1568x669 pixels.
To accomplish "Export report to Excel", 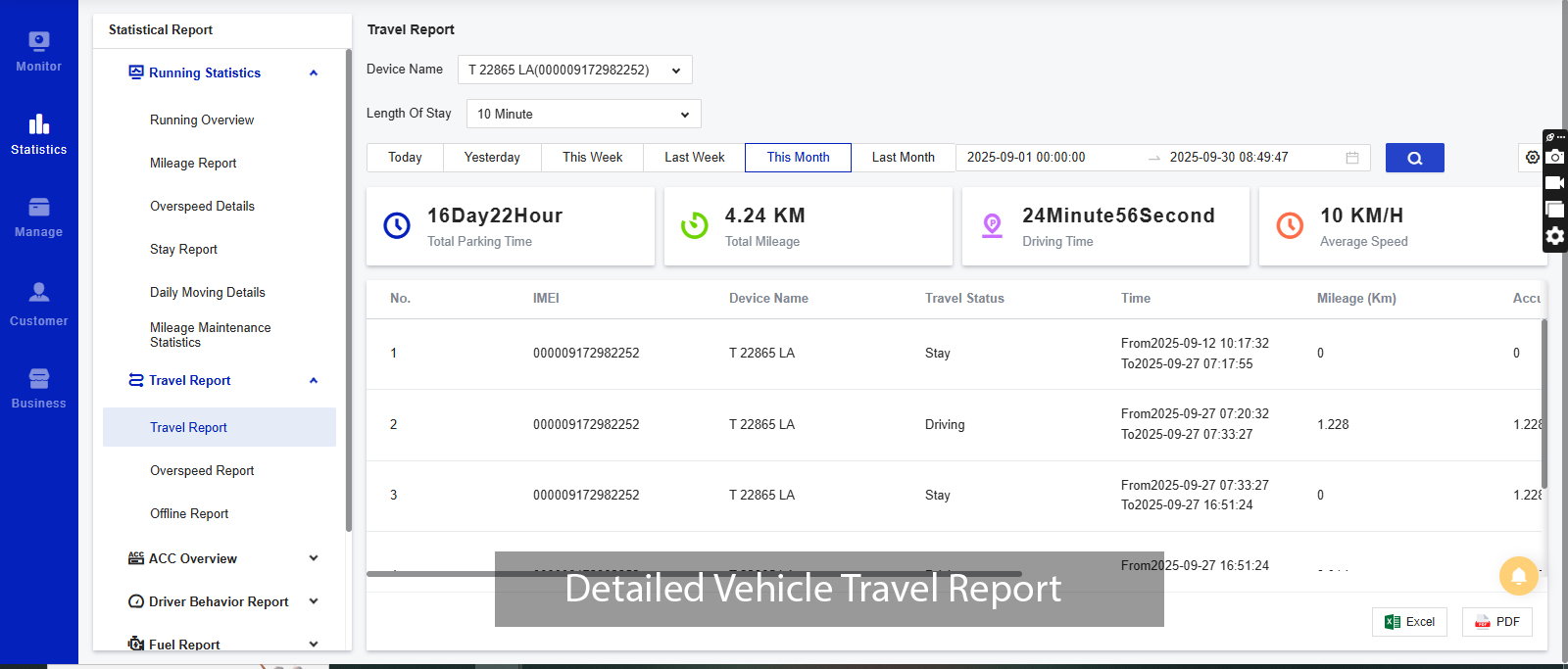I will point(1409,622).
